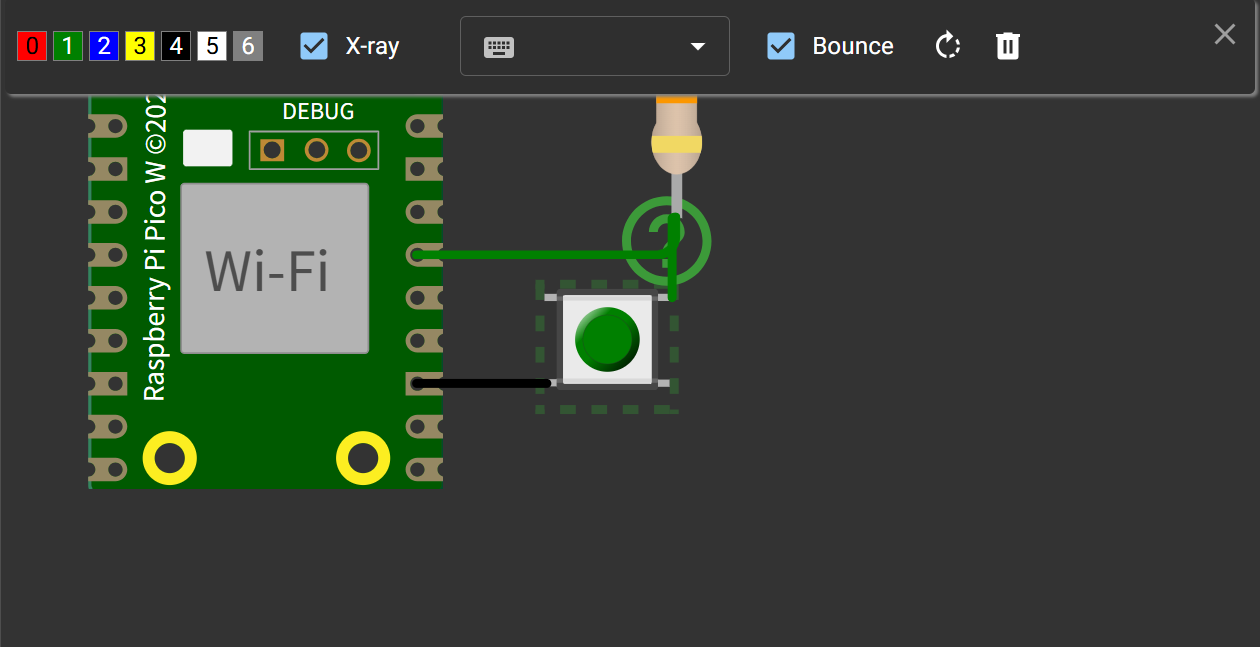Screen dimensions: 1260x647
Task: Toggle the Bounce checkbox
Action: click(781, 46)
